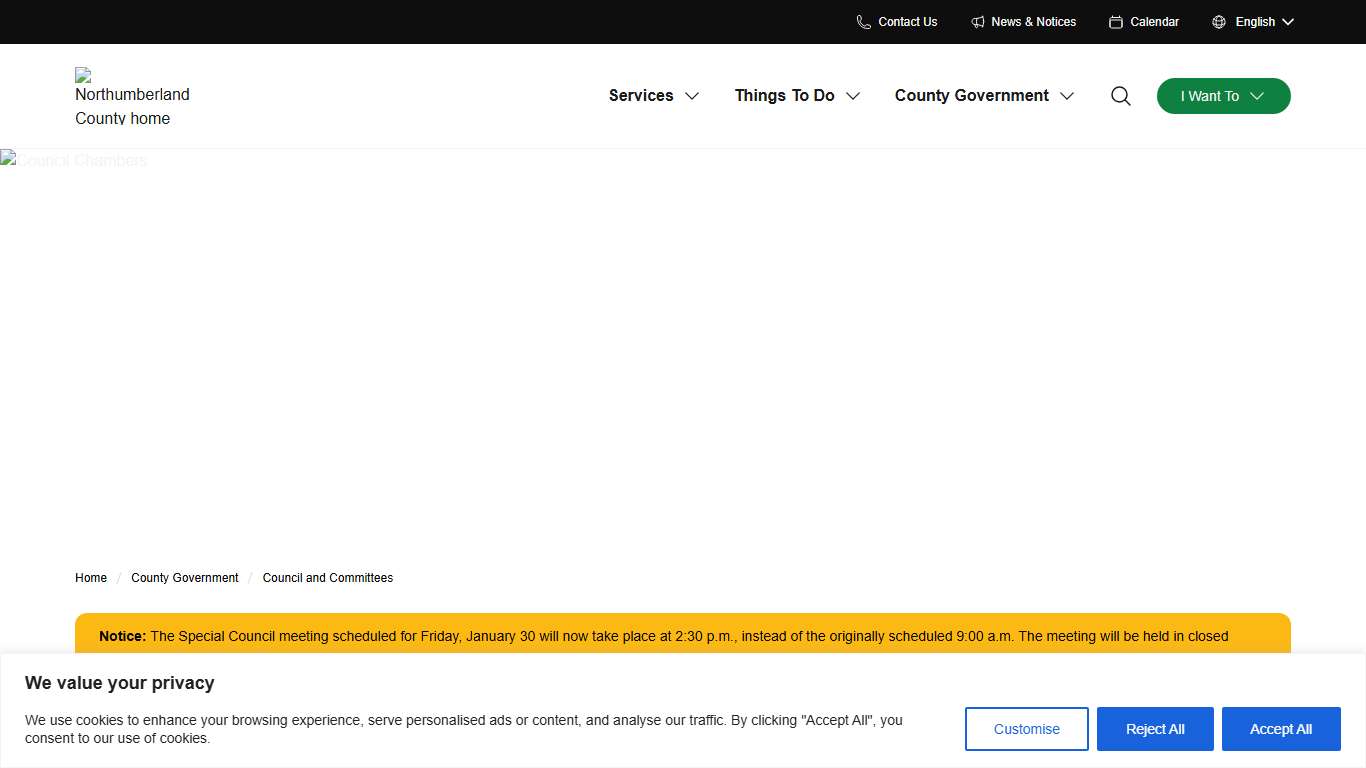Viewport: 1366px width, 768px height.
Task: Click Customise cookie preferences button
Action: [1026, 729]
